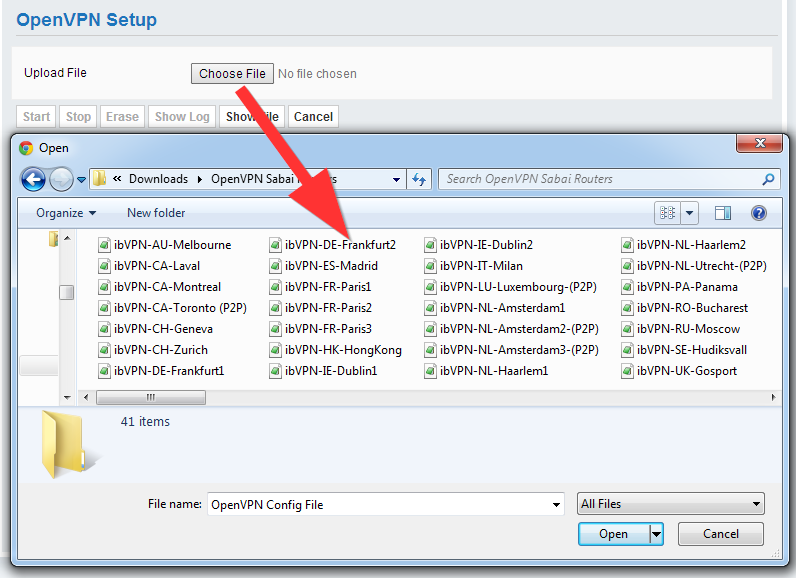The height and width of the screenshot is (578, 796).
Task: Click the Open button
Action: 614,534
